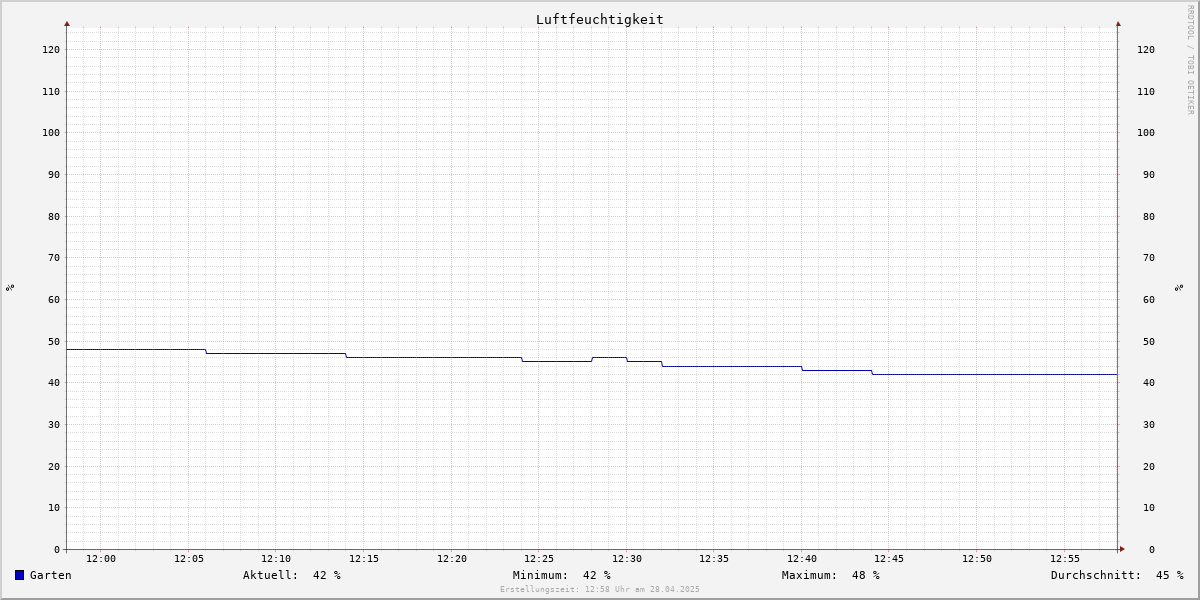
Task: Click the 'Aktuell:' label in the legend
Action: (x=271, y=575)
